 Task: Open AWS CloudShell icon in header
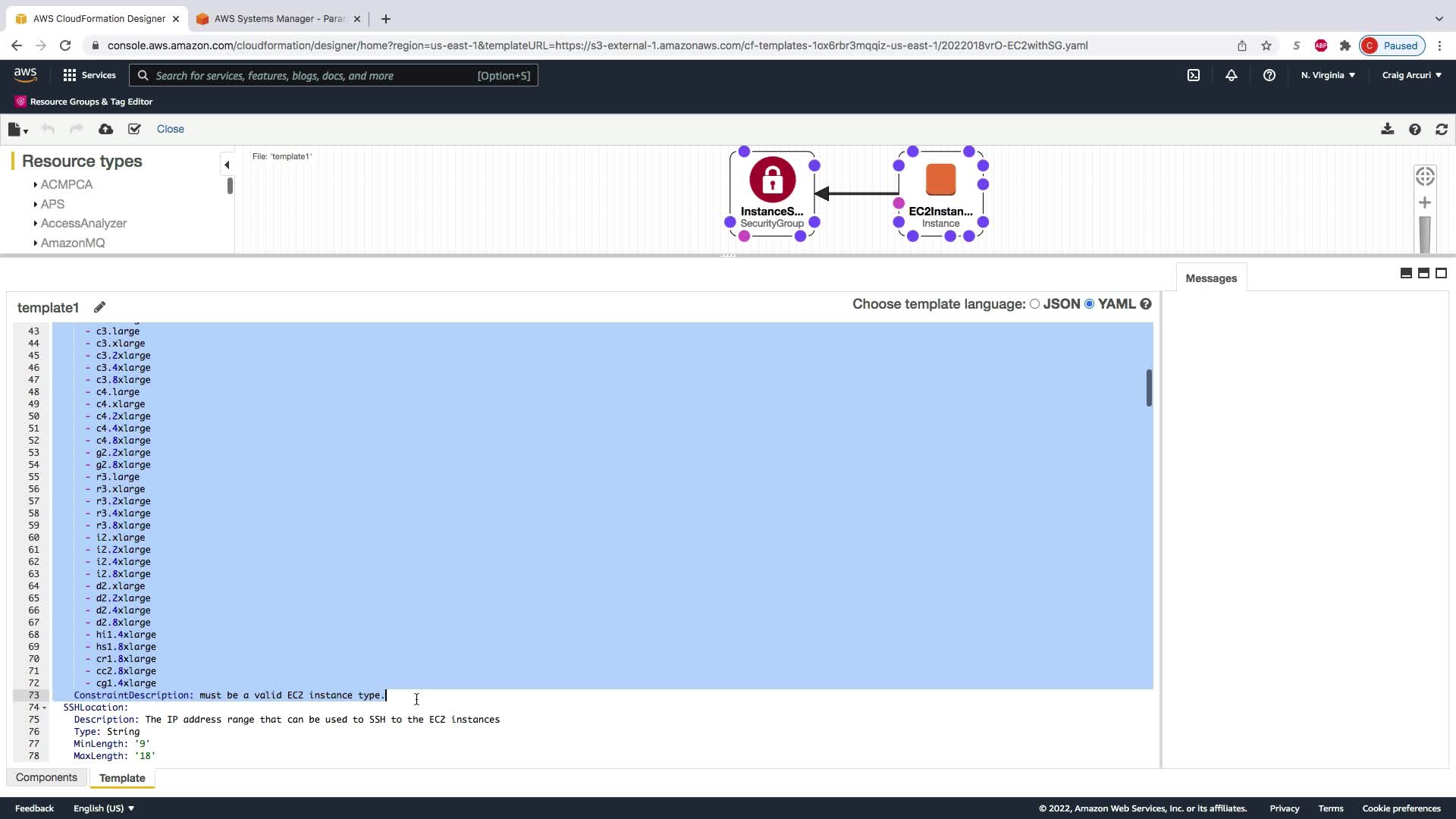pyautogui.click(x=1194, y=75)
